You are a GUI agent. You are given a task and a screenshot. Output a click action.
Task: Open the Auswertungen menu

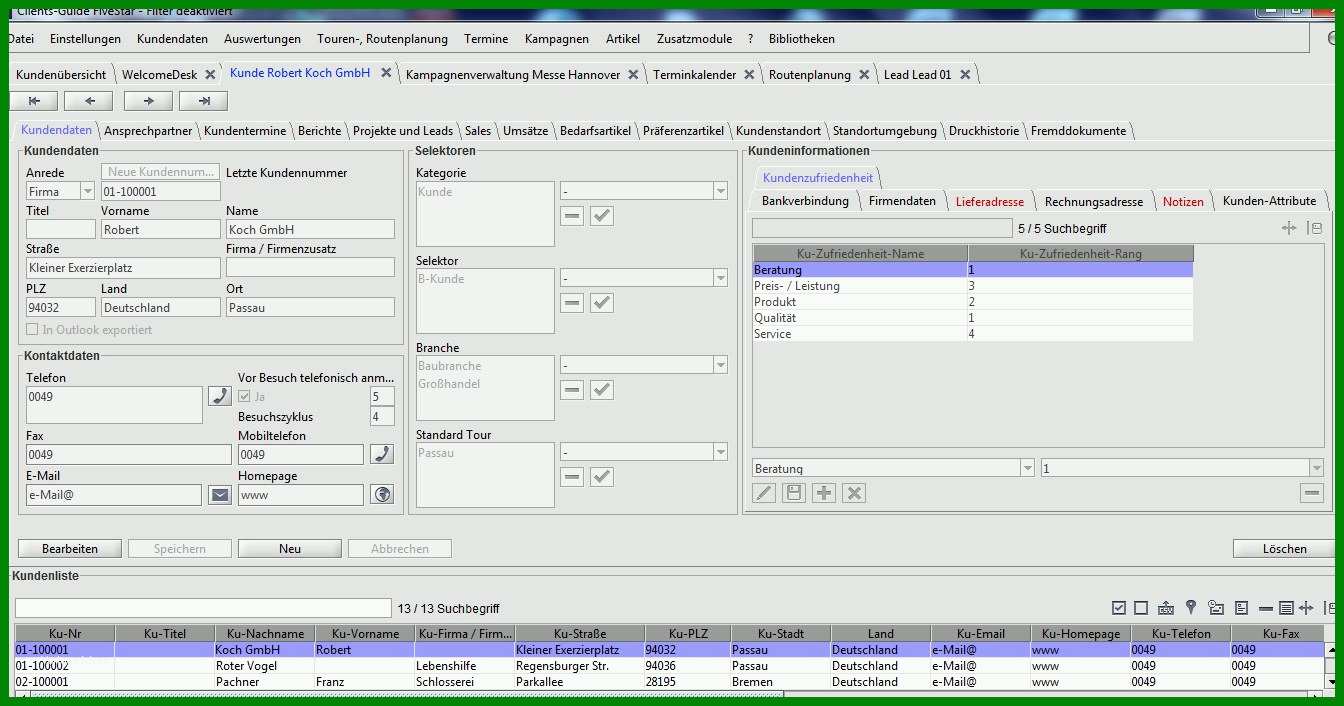point(262,39)
